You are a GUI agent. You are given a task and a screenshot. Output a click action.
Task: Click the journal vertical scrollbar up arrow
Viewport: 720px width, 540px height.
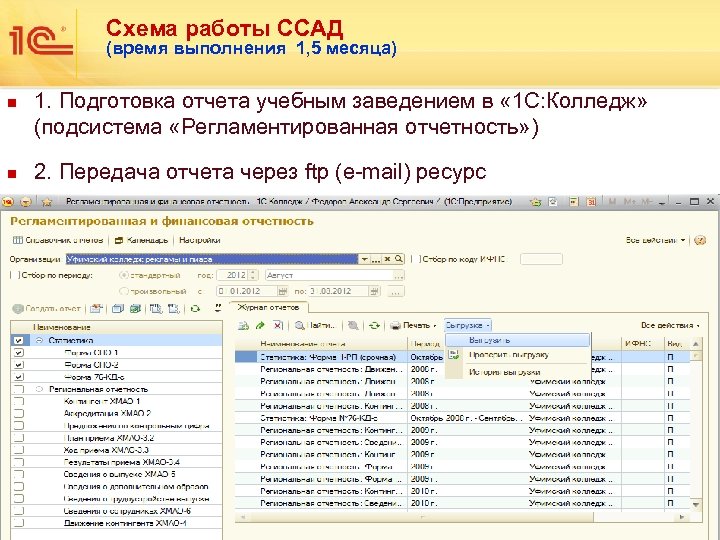(696, 343)
